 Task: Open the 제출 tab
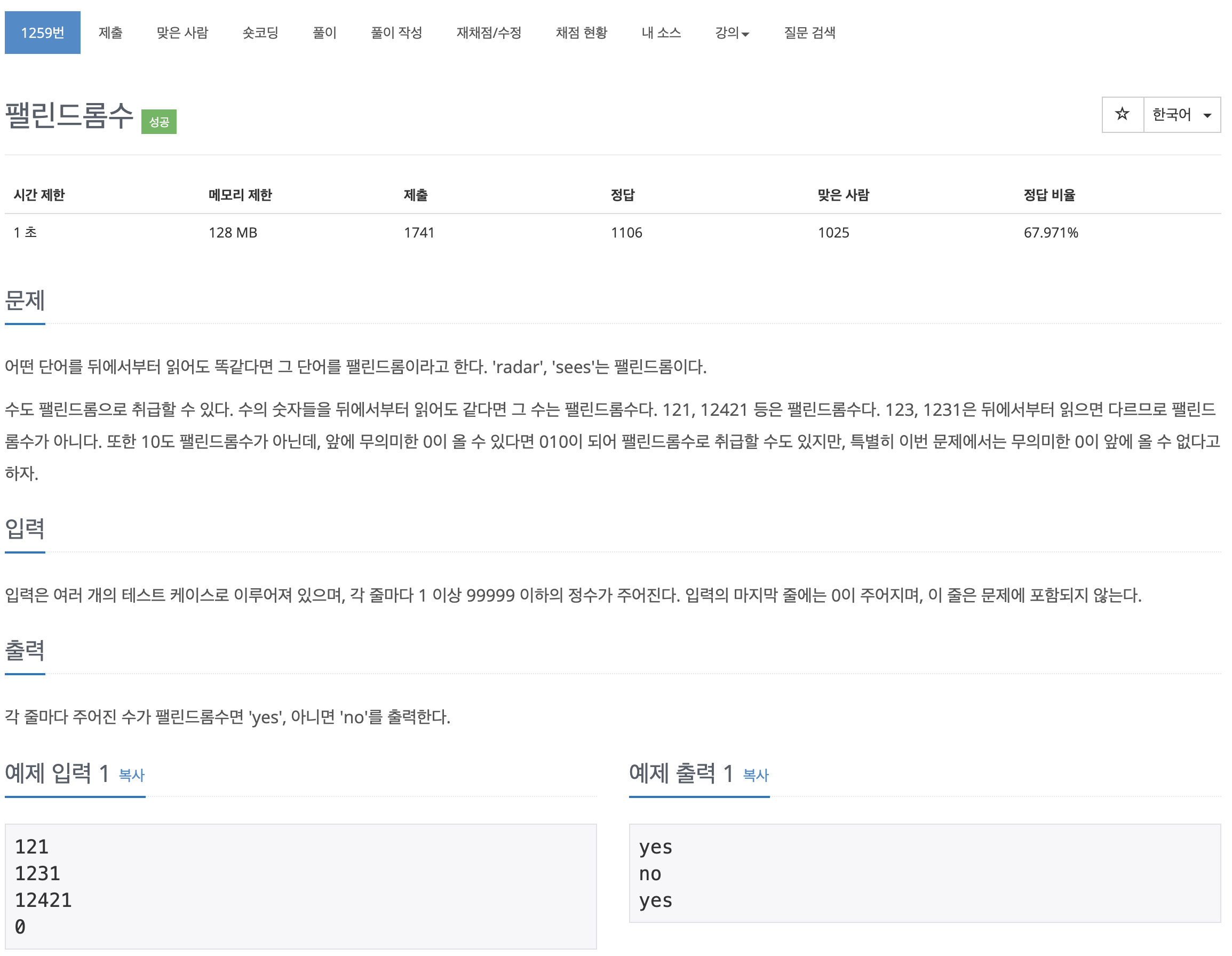pyautogui.click(x=110, y=33)
